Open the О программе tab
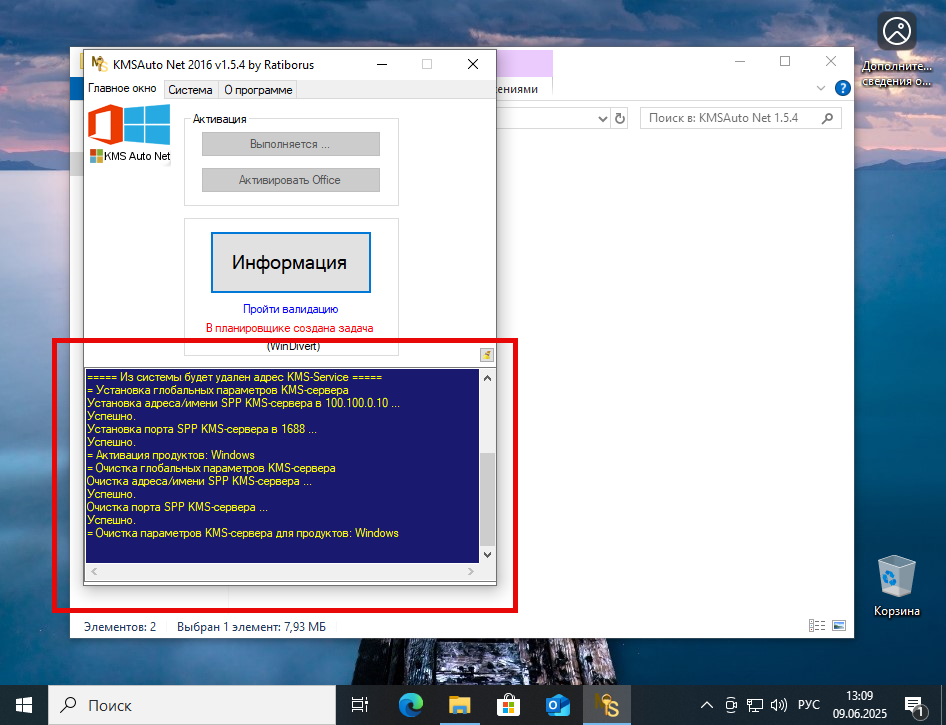 click(257, 88)
